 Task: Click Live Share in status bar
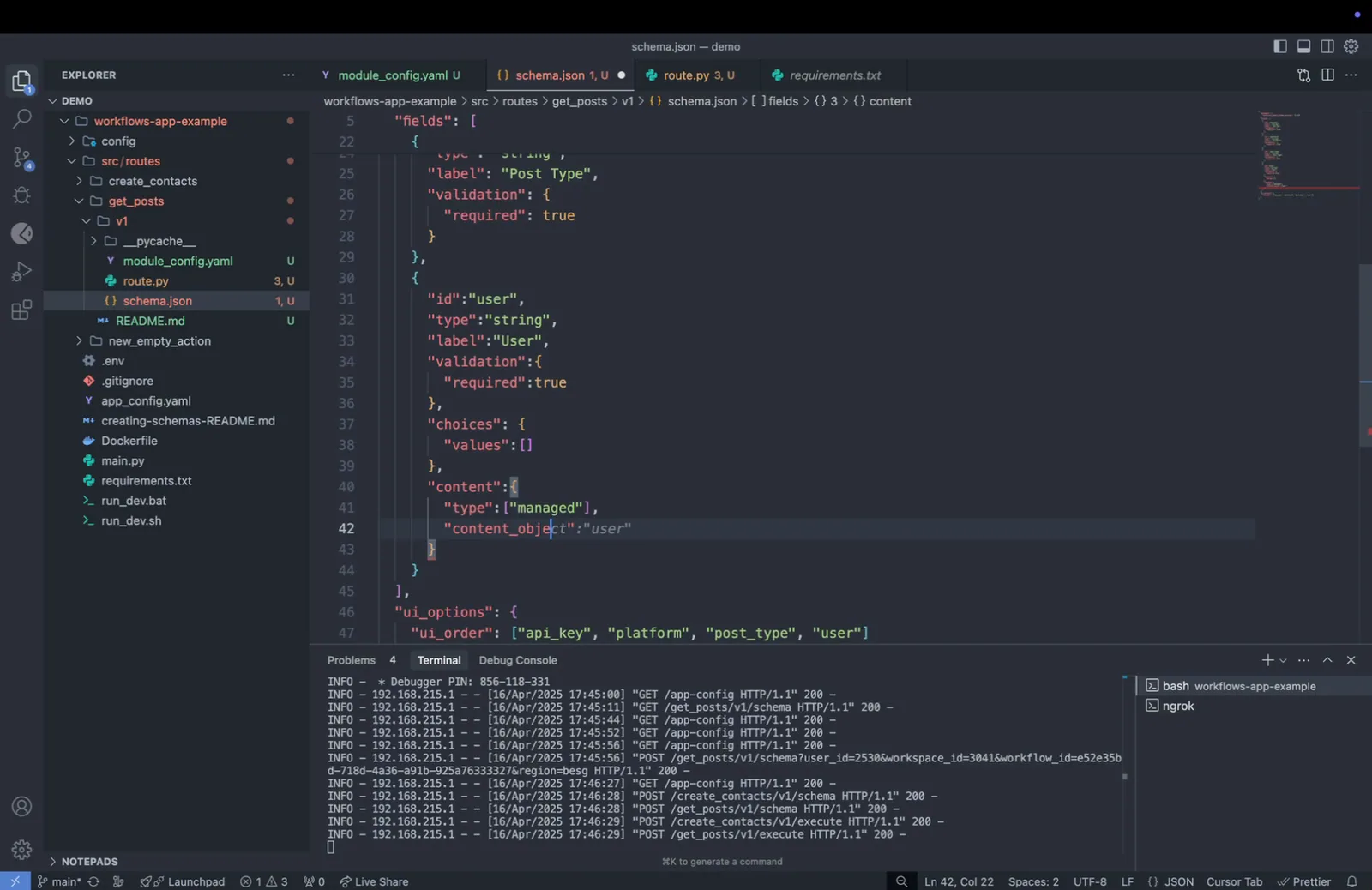pos(374,881)
